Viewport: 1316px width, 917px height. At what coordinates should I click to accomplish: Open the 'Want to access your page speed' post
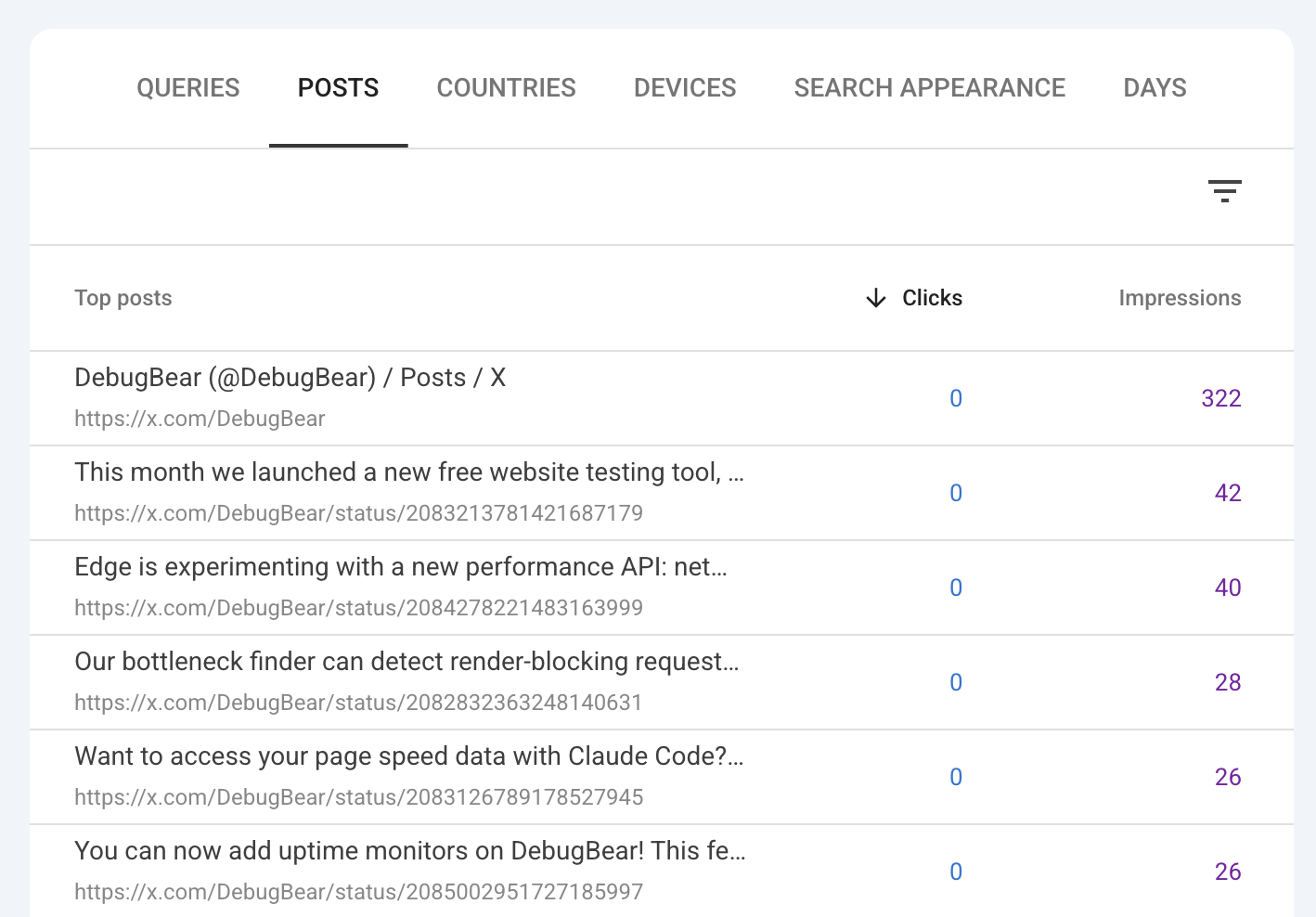coord(662,777)
